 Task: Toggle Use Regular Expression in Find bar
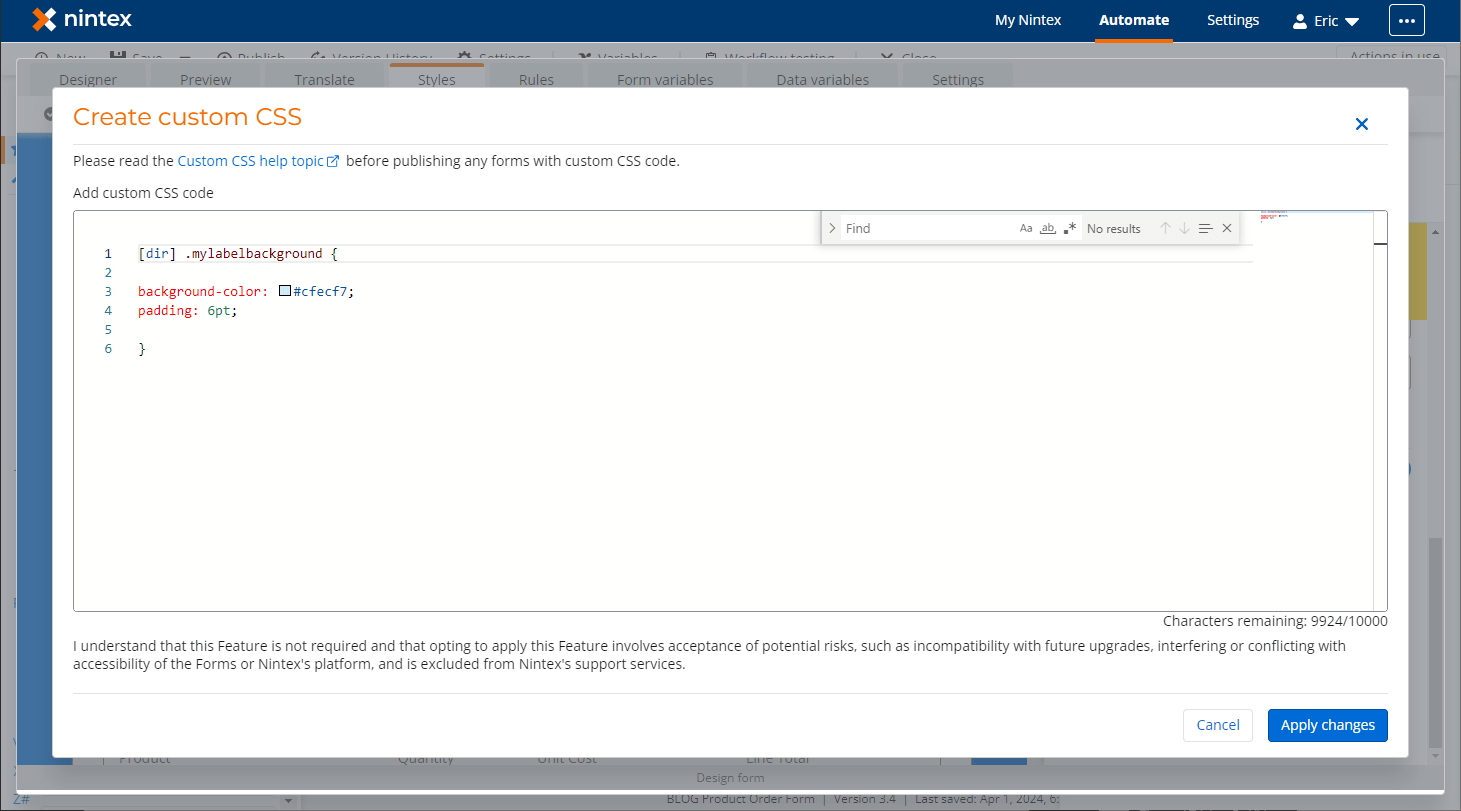coord(1069,228)
